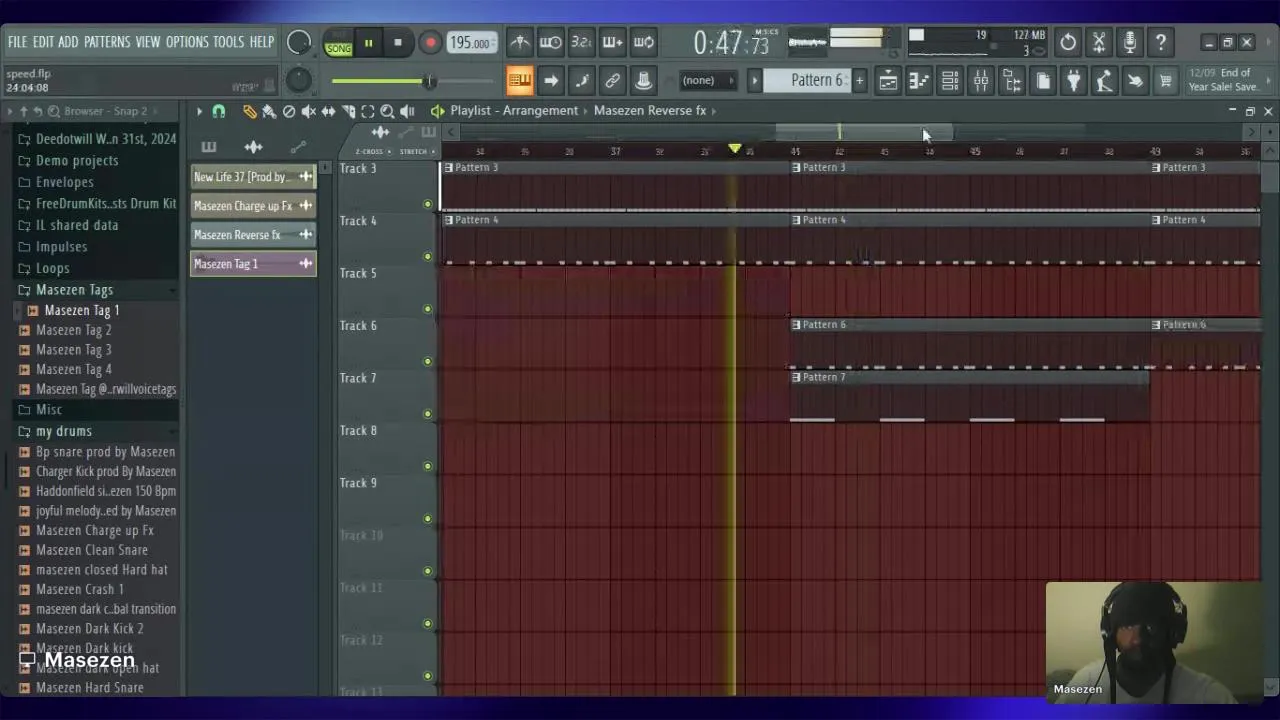Select New Life 37 clip in picker
Image resolution: width=1280 pixels, height=720 pixels.
click(x=253, y=177)
